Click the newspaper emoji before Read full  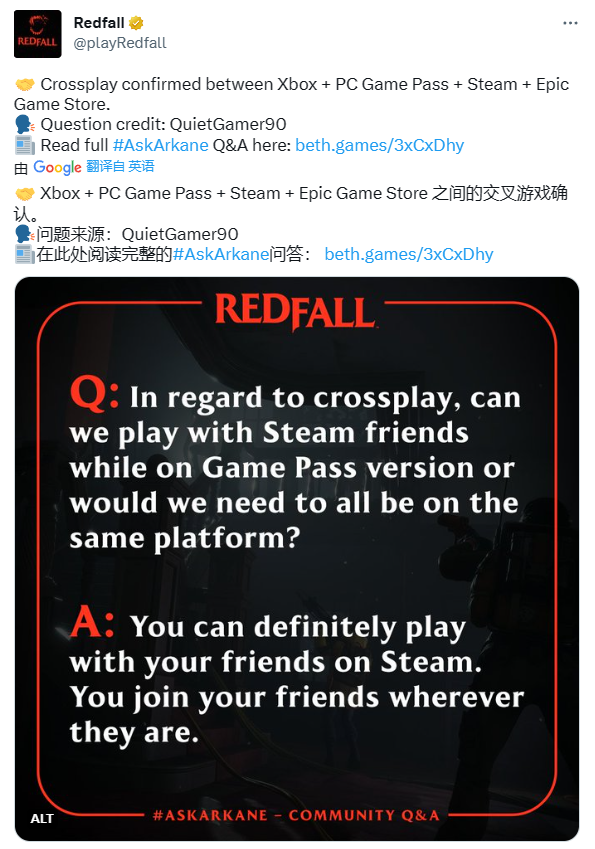[25, 145]
